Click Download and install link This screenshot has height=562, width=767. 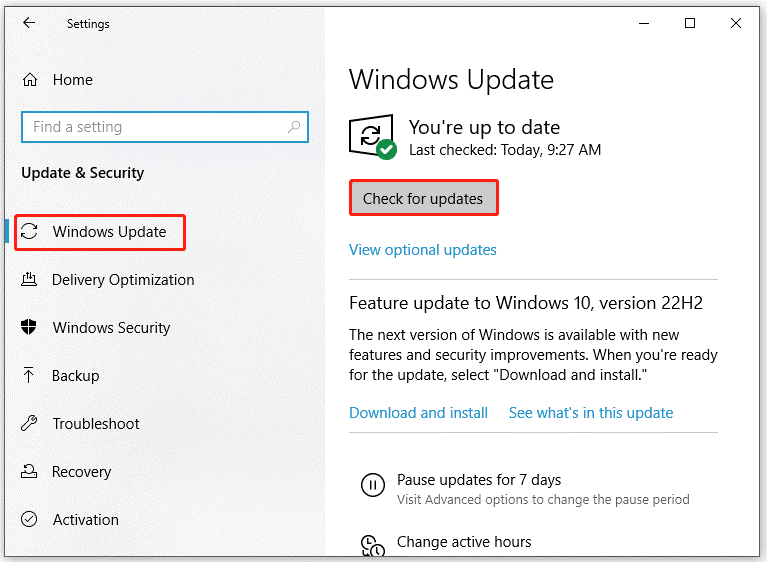(x=418, y=413)
